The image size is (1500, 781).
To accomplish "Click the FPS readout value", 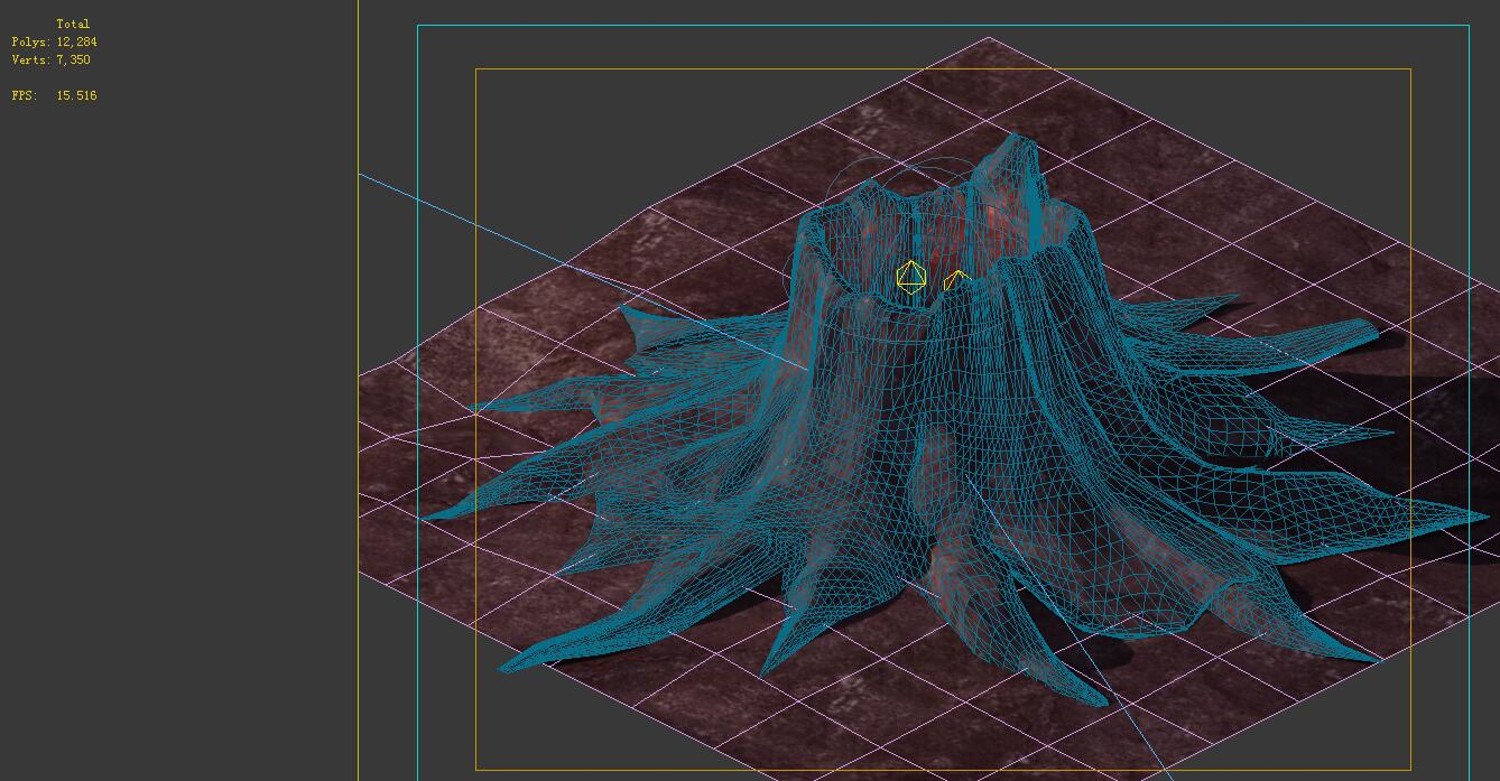I will click(77, 96).
